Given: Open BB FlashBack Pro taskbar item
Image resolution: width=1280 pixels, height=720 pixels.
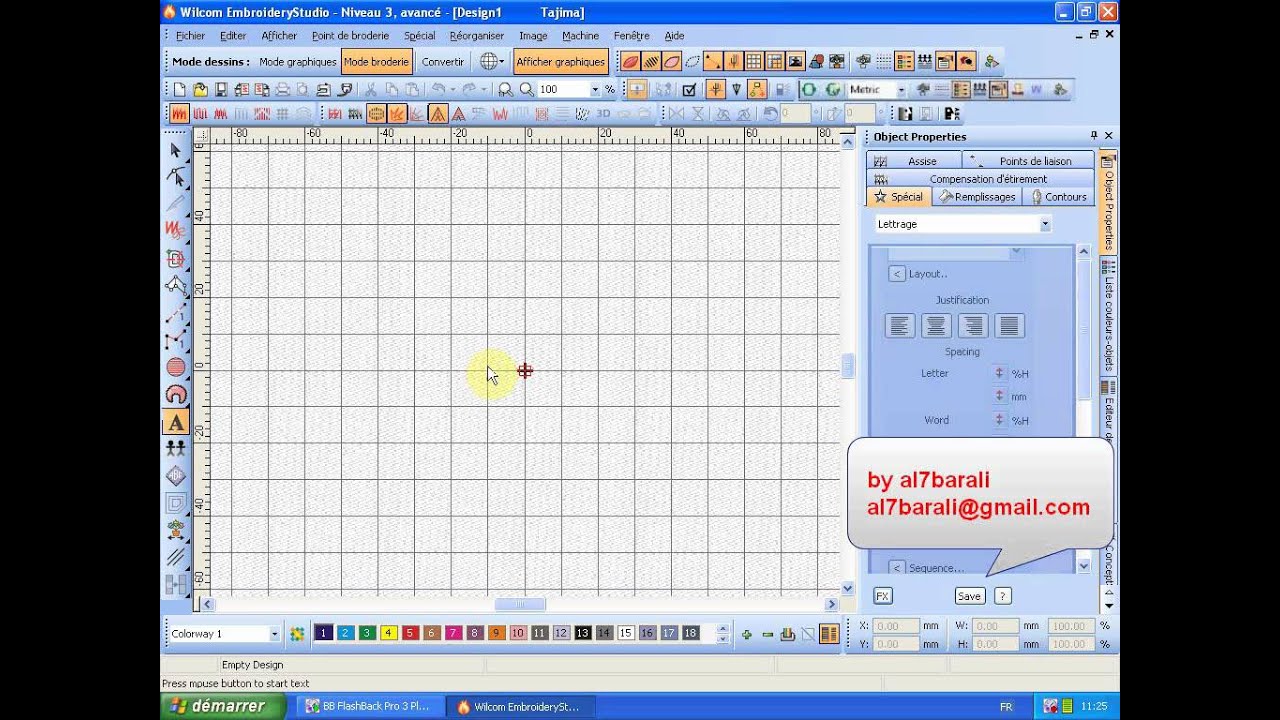Looking at the screenshot, I should (x=369, y=706).
